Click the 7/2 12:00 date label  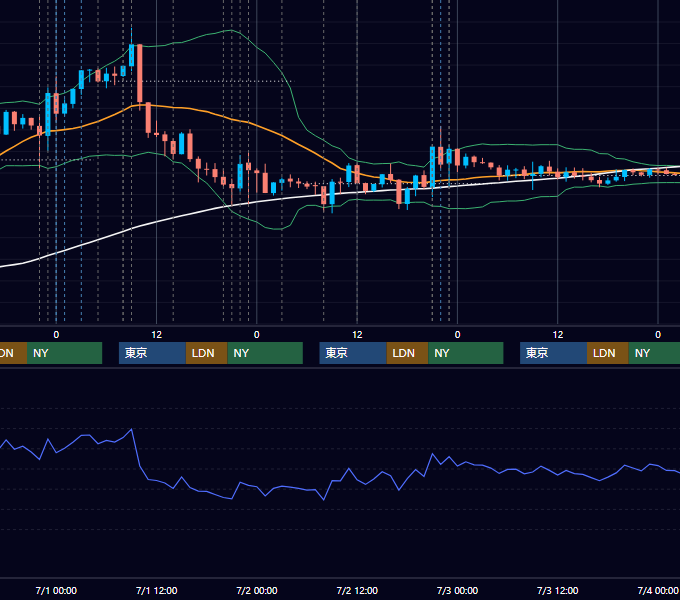357,590
